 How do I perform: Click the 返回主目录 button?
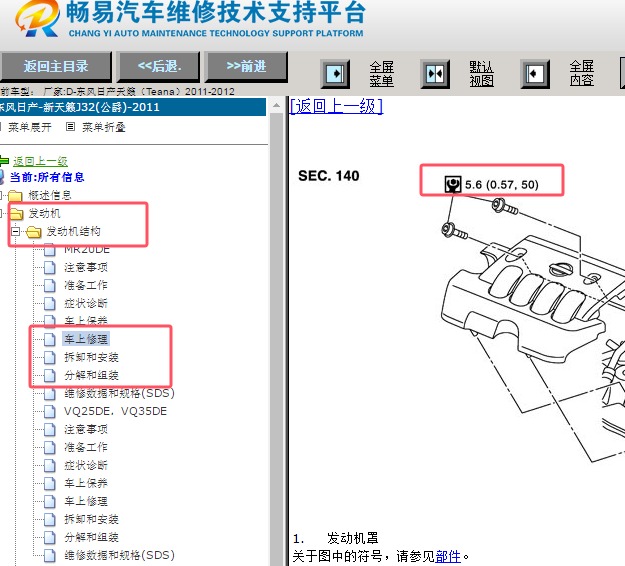pyautogui.click(x=56, y=66)
